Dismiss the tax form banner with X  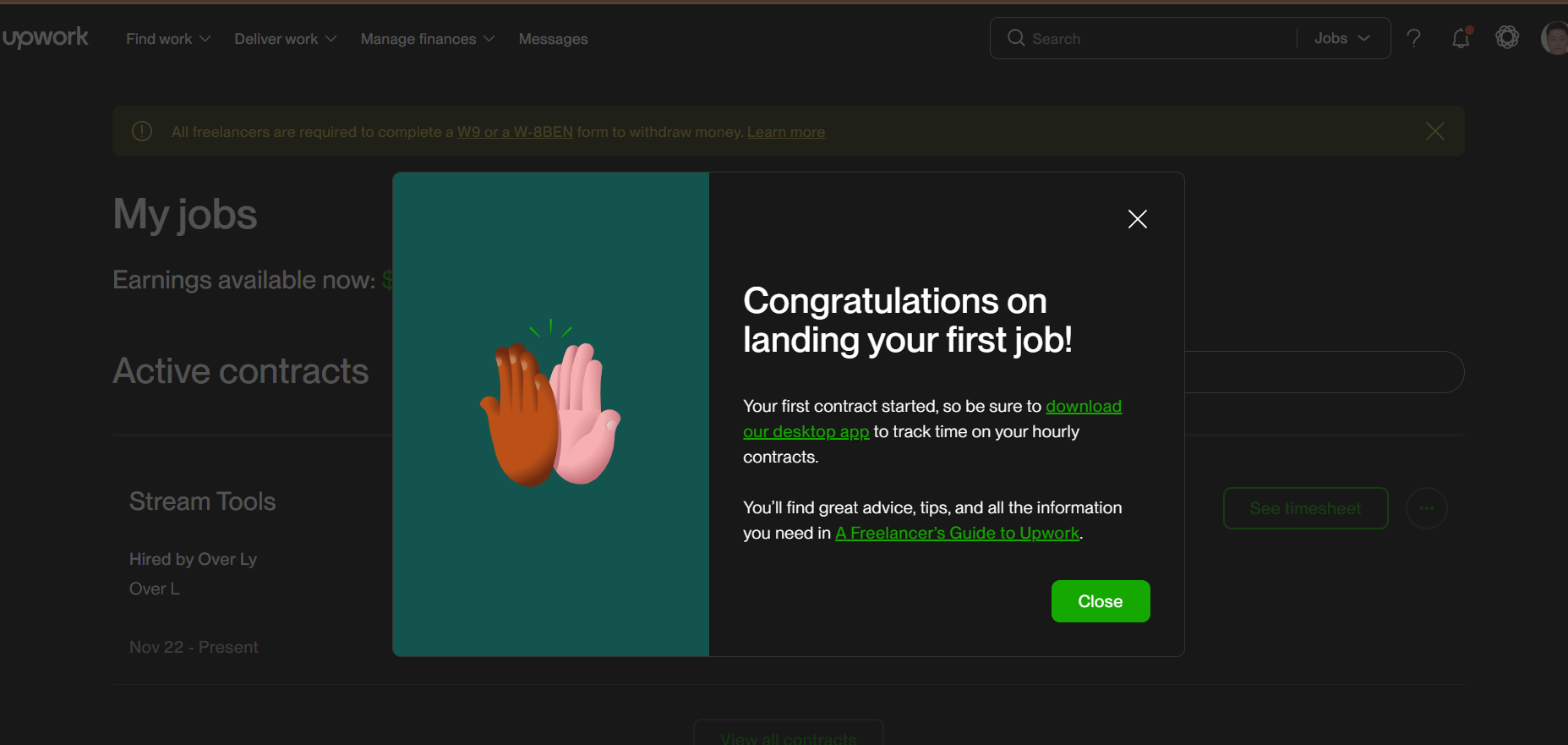(1435, 131)
